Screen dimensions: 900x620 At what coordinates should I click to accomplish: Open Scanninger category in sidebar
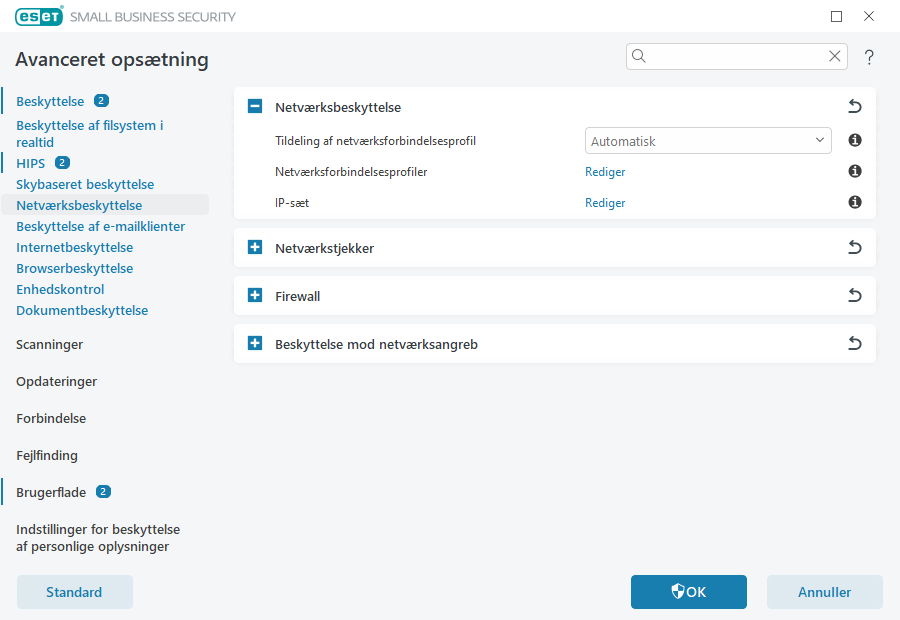(x=49, y=344)
